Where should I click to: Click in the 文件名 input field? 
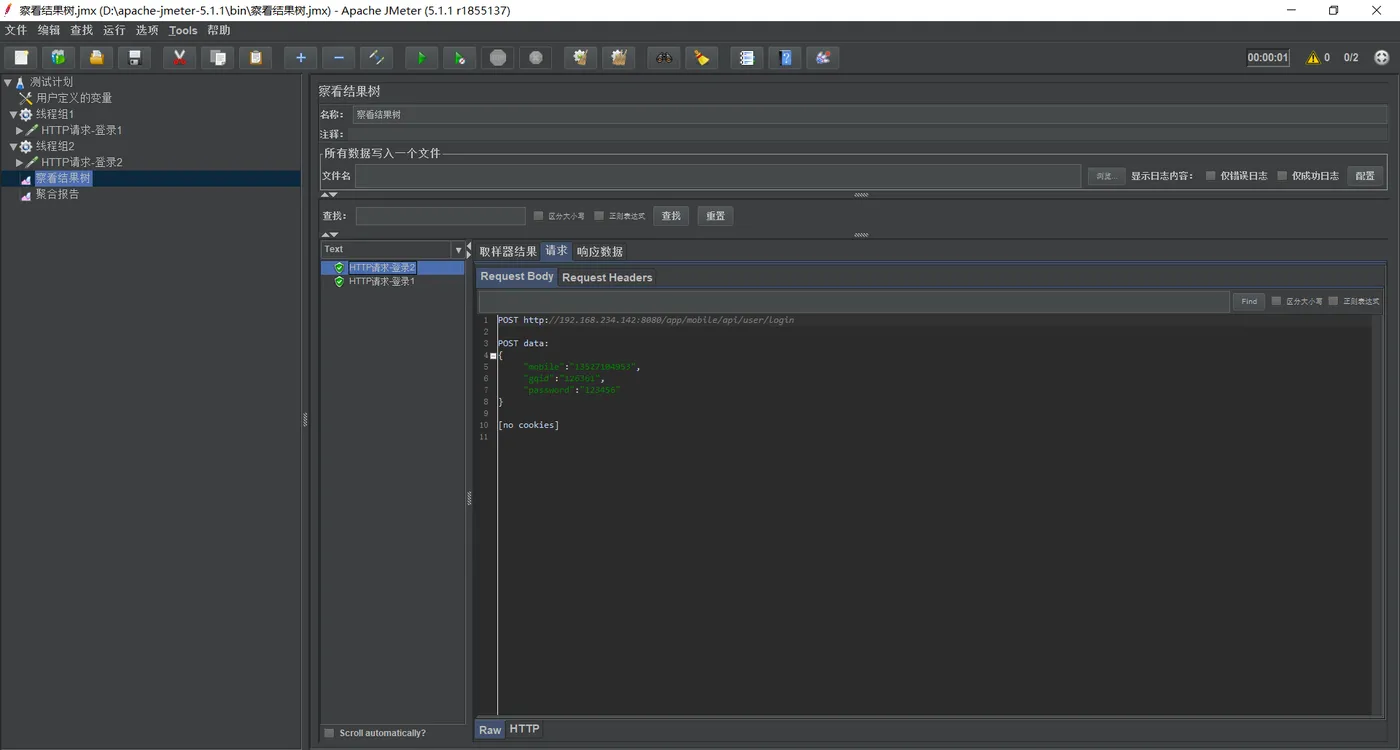(718, 176)
